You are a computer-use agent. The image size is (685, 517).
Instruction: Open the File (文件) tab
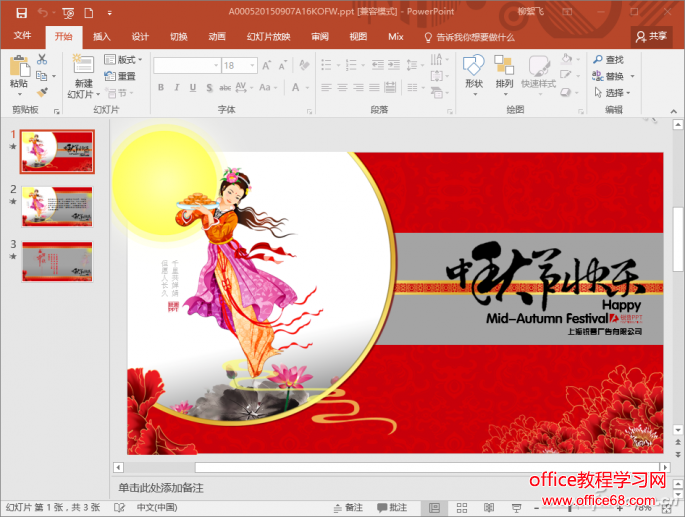(x=22, y=36)
